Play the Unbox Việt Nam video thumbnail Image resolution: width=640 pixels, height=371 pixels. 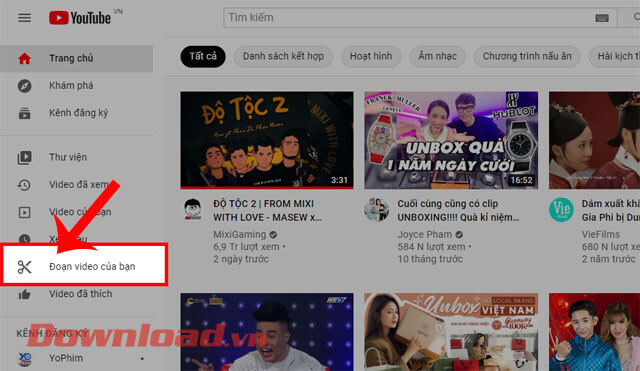tap(451, 332)
